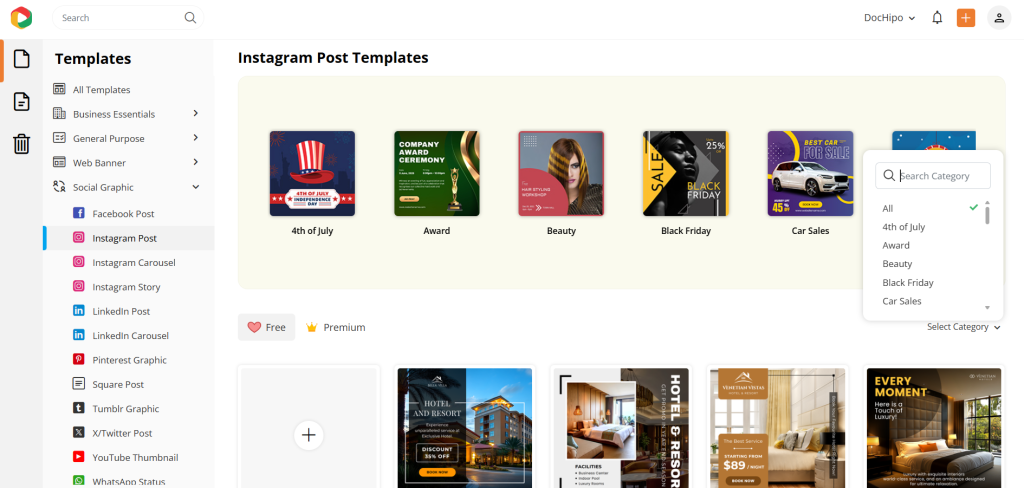The image size is (1024, 488).
Task: Expand the General Purpose chevron
Action: coord(195,137)
